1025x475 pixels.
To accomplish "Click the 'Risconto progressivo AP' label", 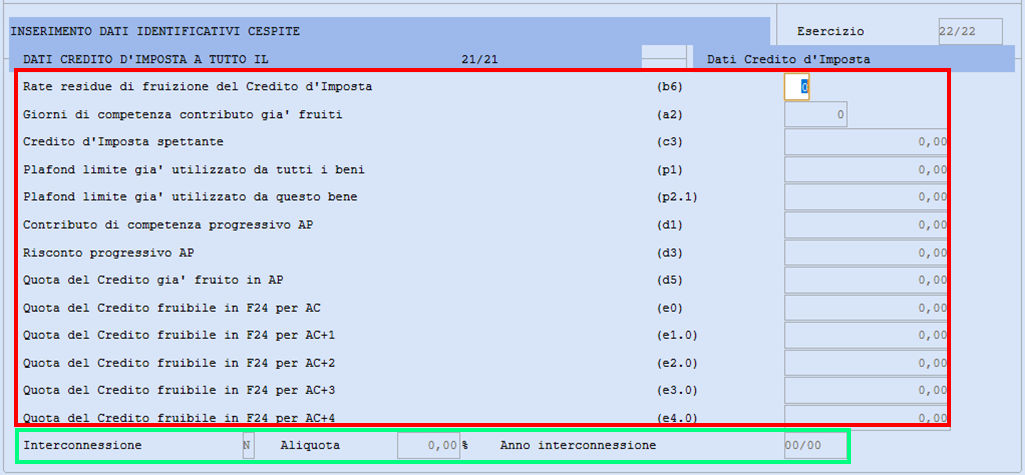I will [x=109, y=253].
